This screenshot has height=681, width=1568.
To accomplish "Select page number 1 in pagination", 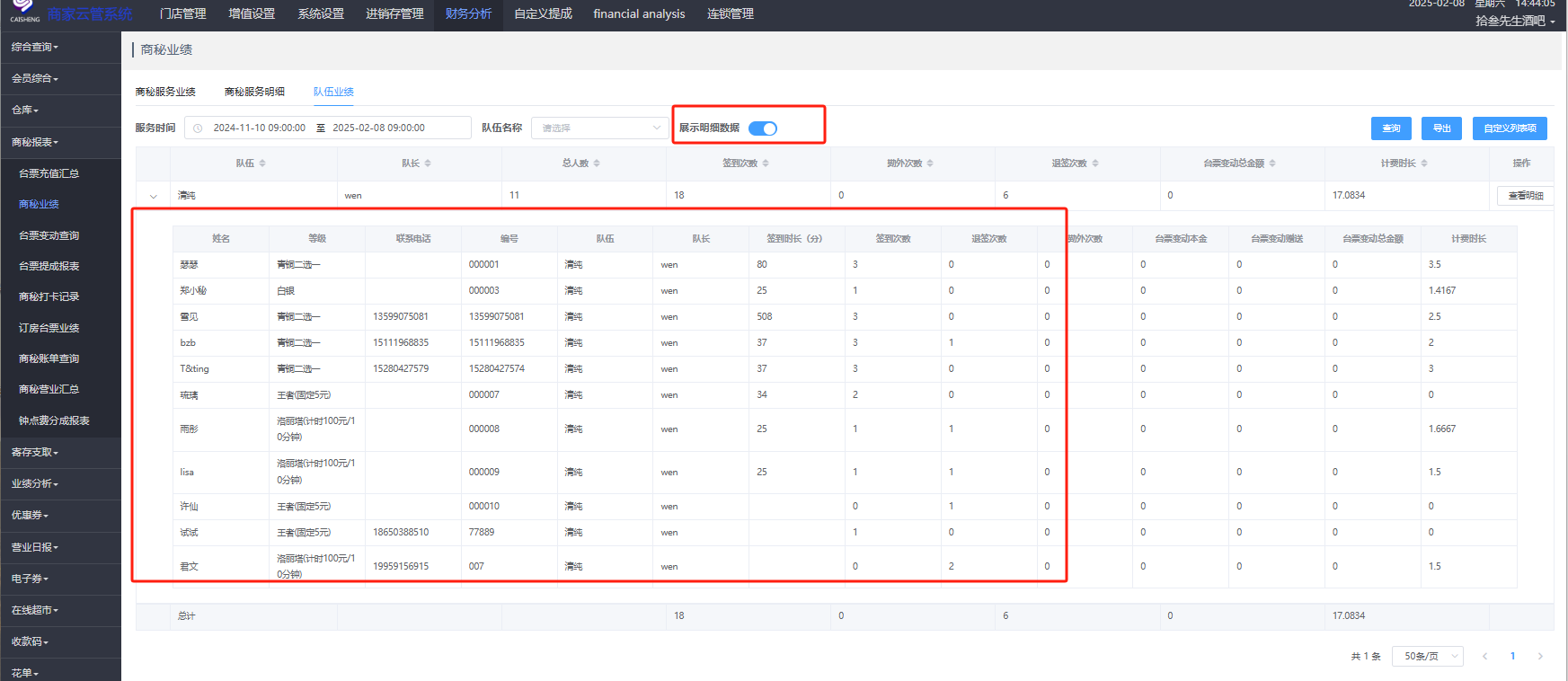I will (x=1512, y=657).
